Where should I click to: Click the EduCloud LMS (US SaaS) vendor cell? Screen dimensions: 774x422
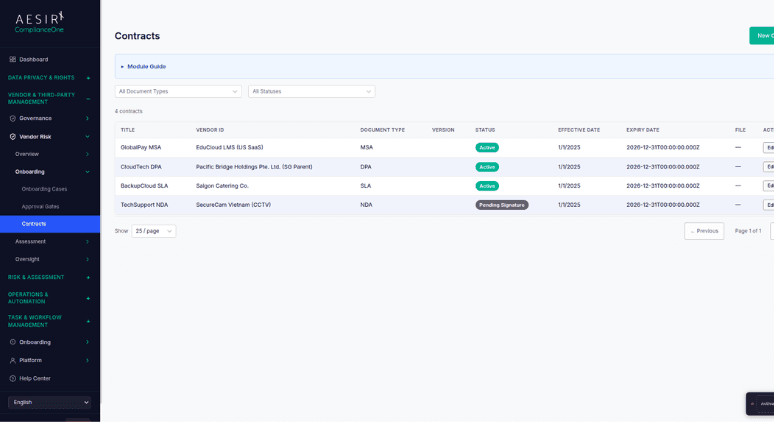230,148
